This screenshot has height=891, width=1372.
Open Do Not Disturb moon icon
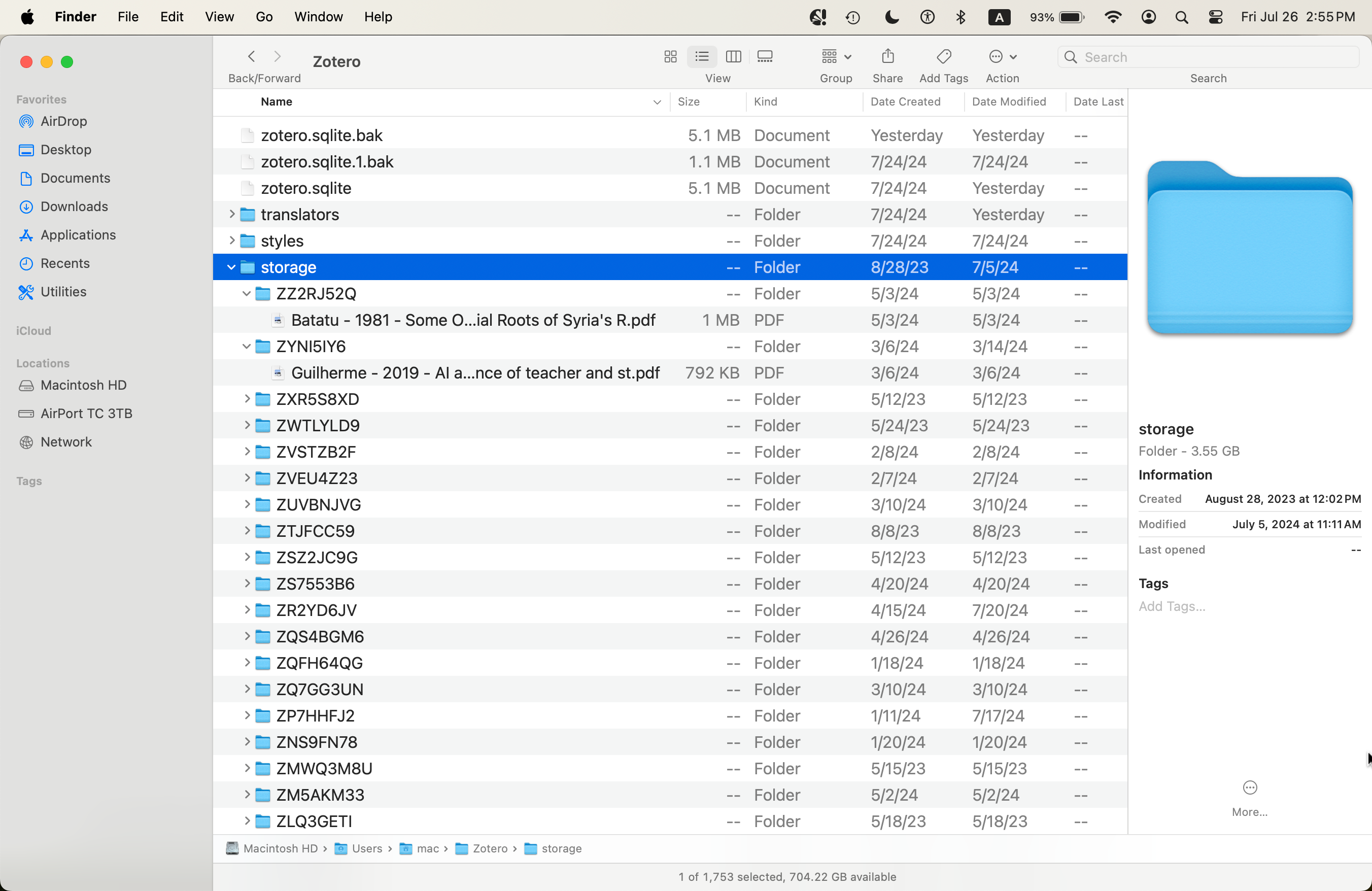(x=891, y=17)
